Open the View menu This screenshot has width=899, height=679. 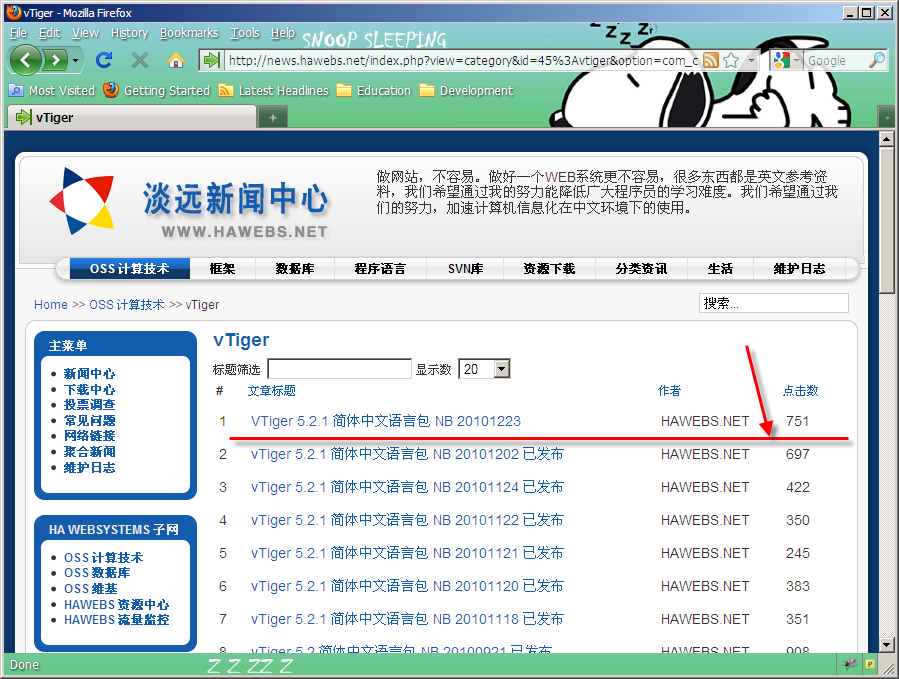click(85, 33)
